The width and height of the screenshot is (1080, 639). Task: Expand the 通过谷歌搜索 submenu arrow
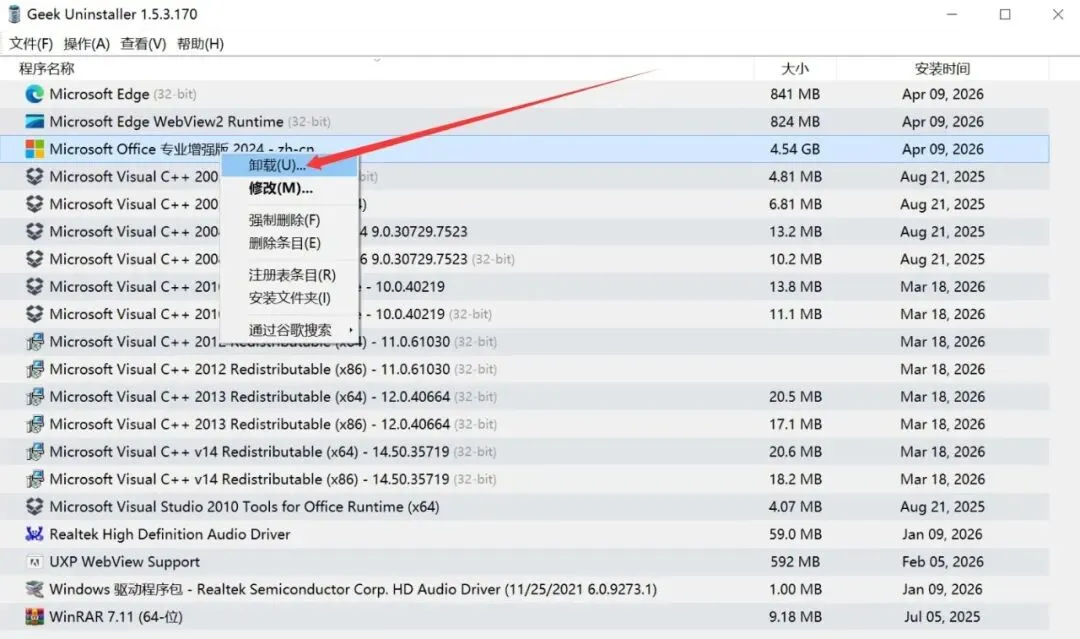click(351, 330)
